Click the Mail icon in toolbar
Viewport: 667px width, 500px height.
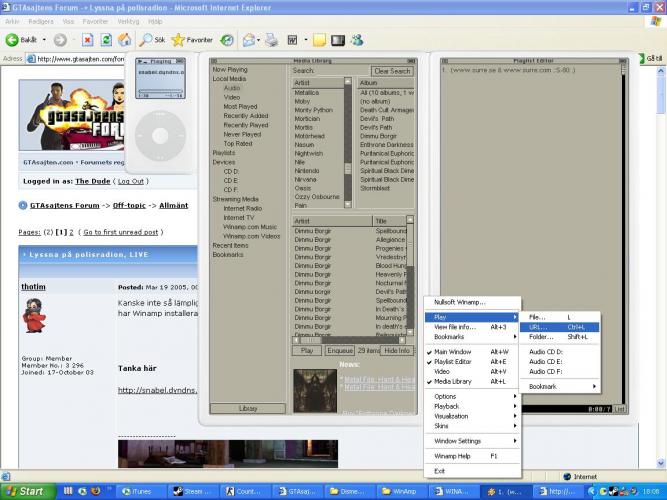pos(247,40)
